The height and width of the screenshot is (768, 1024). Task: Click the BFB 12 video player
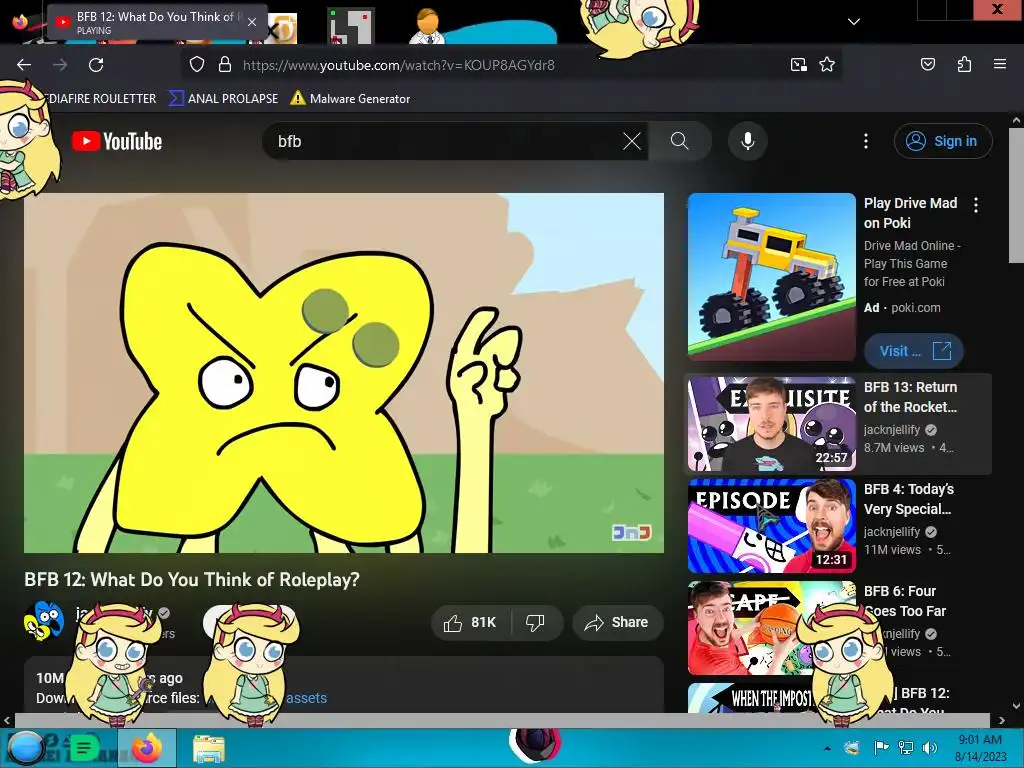[x=344, y=373]
